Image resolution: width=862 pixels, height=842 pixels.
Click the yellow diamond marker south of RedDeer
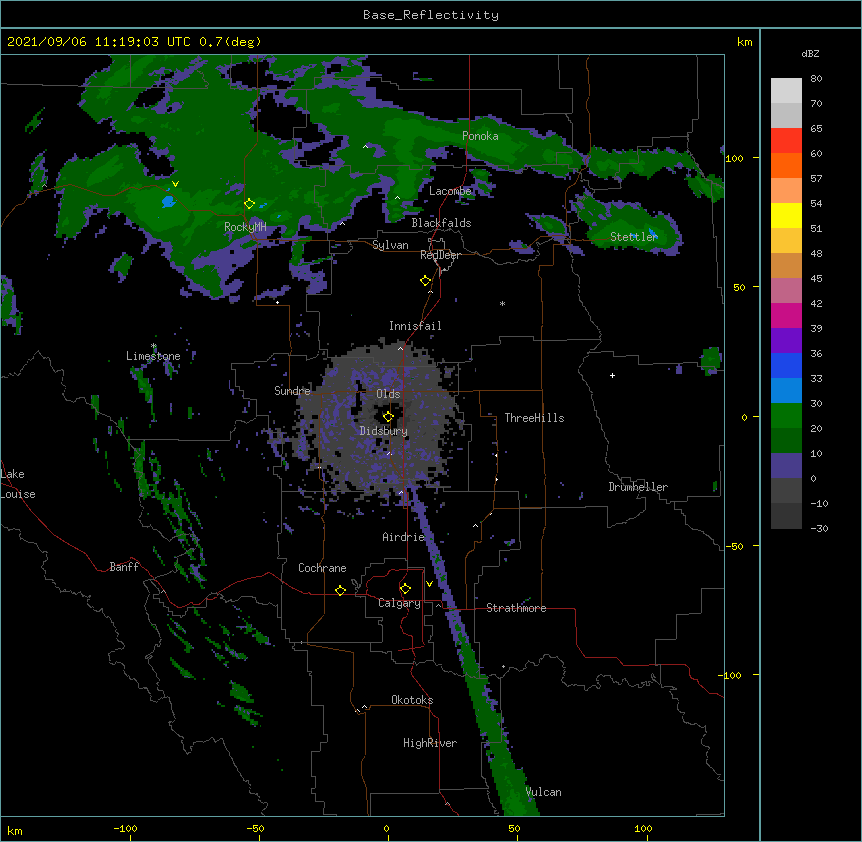[x=425, y=281]
